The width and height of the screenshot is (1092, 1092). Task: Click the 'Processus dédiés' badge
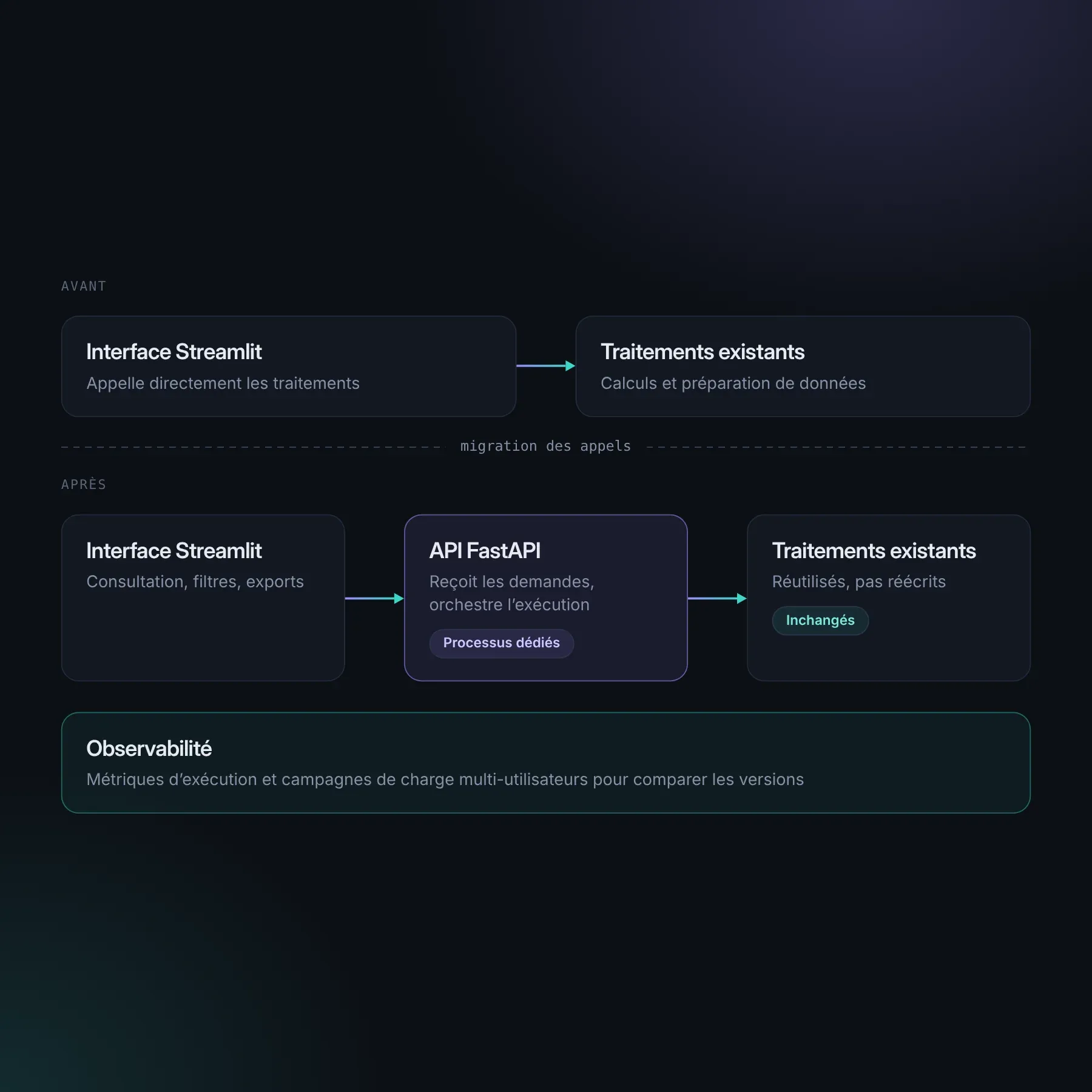pos(501,643)
